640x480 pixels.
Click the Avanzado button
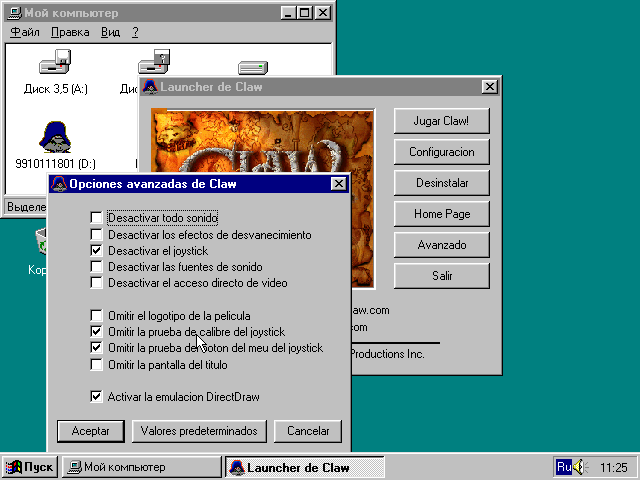(x=442, y=245)
